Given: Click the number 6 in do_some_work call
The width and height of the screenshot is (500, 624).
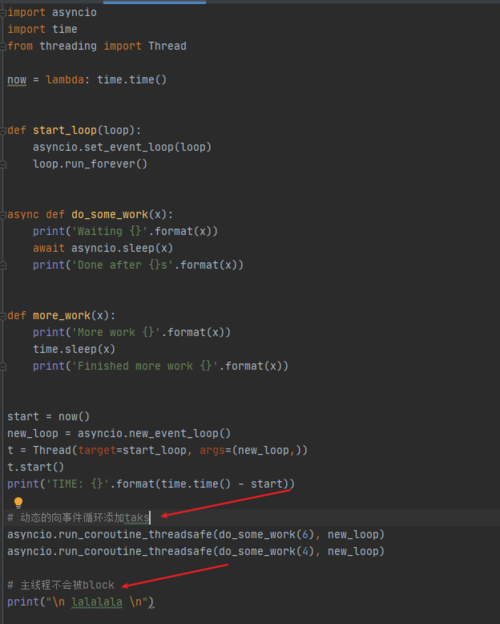Looking at the screenshot, I should pos(305,534).
